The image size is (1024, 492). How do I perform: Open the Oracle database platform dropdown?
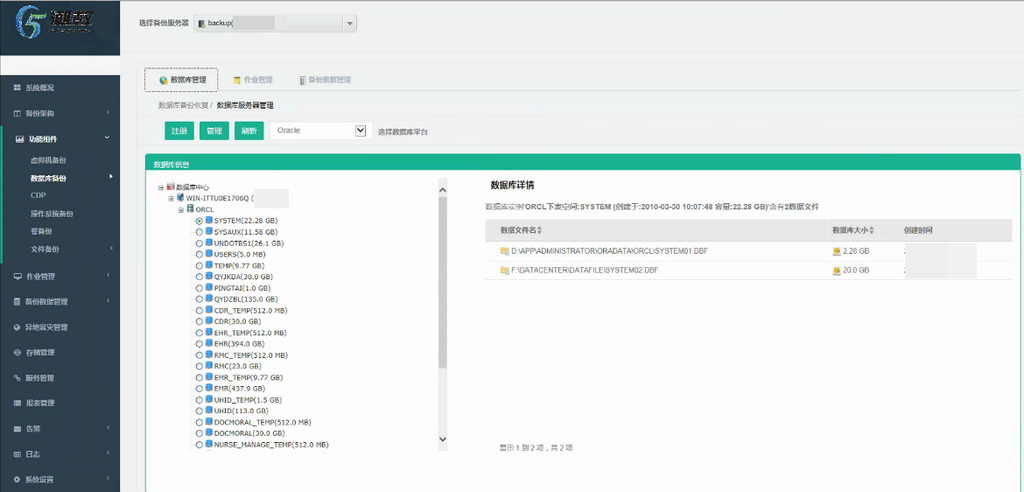click(x=320, y=131)
